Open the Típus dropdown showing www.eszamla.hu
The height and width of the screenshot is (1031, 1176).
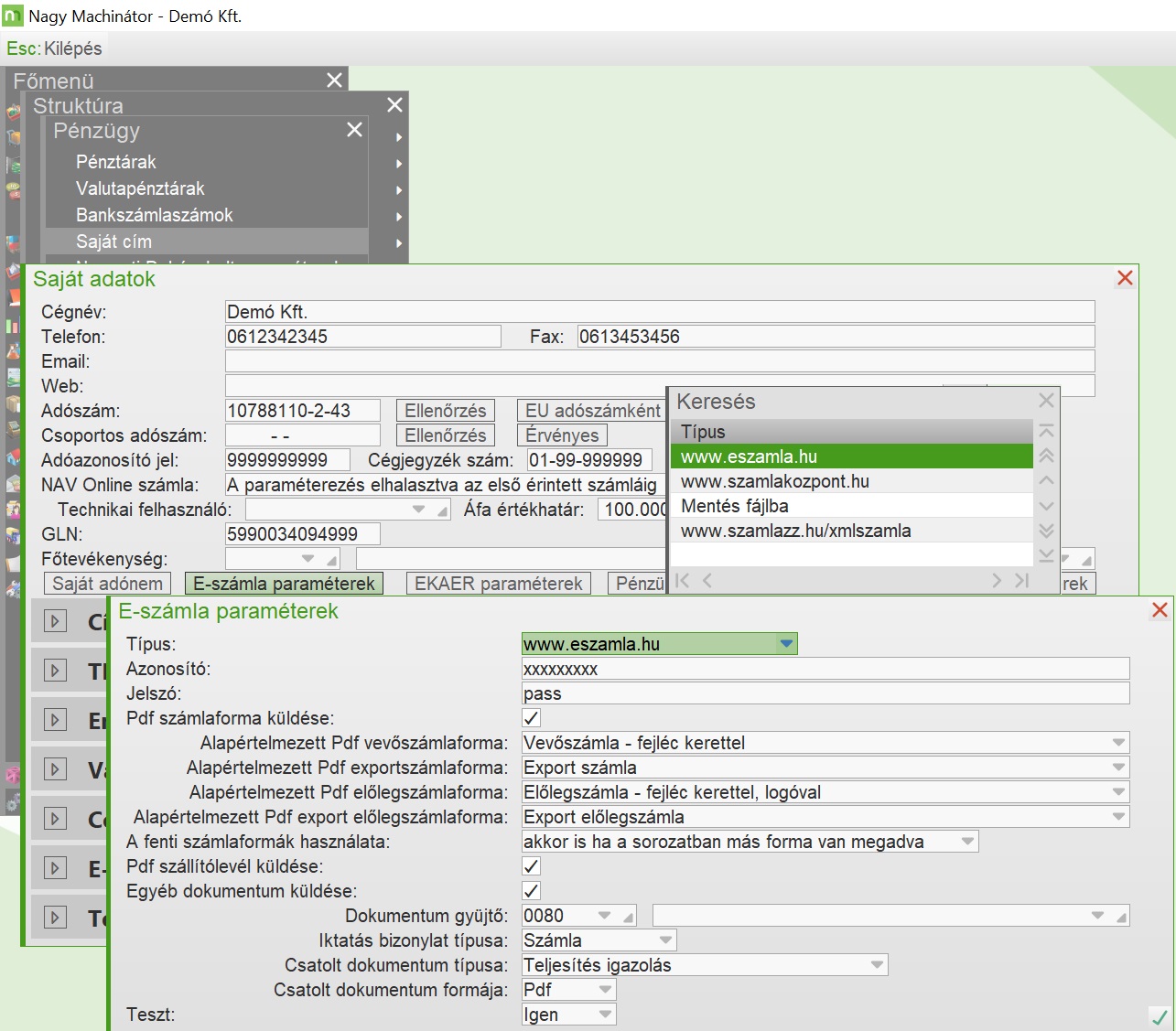[786, 644]
